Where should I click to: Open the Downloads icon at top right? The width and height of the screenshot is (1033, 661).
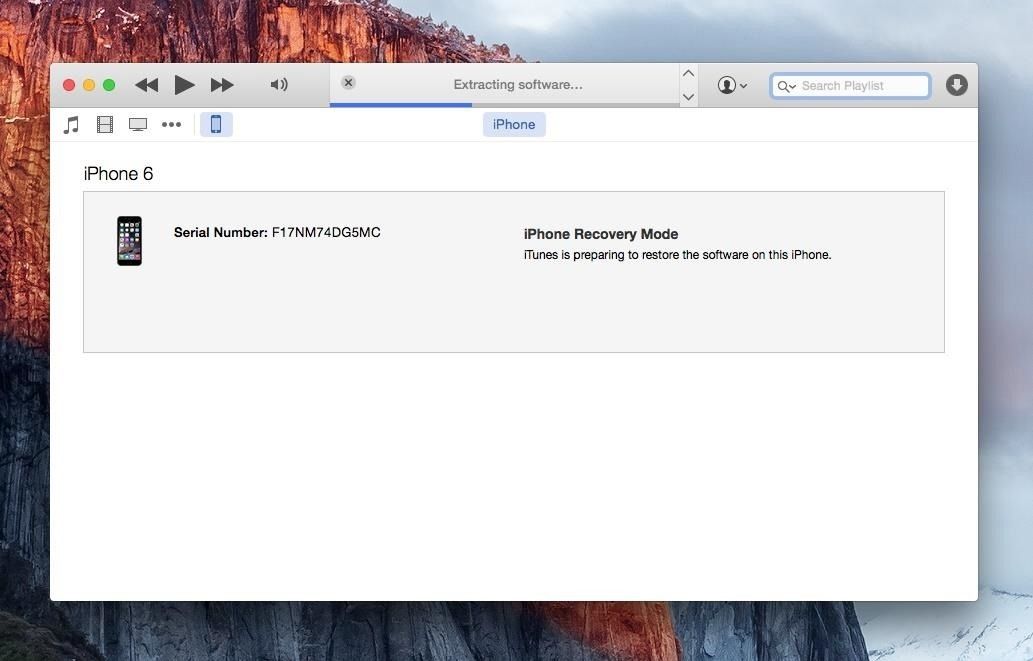pyautogui.click(x=956, y=85)
